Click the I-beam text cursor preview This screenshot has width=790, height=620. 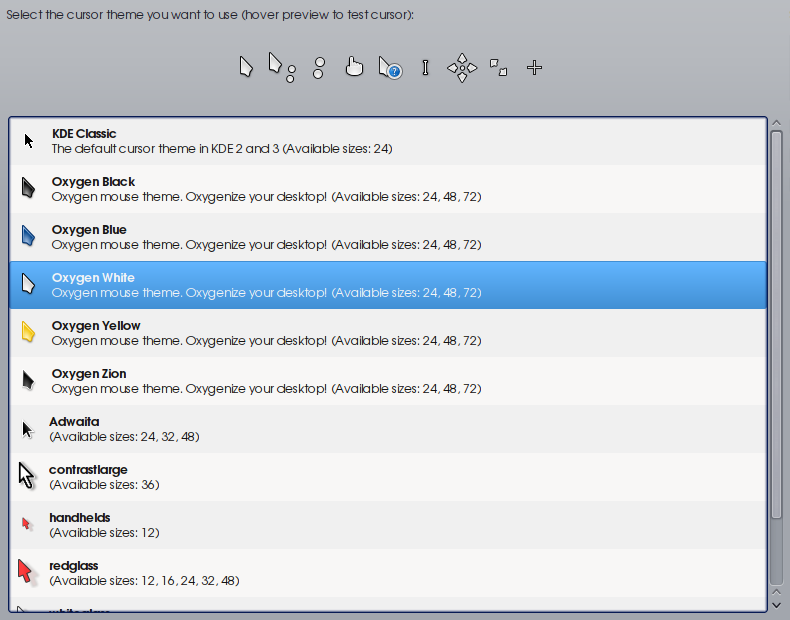pyautogui.click(x=425, y=67)
